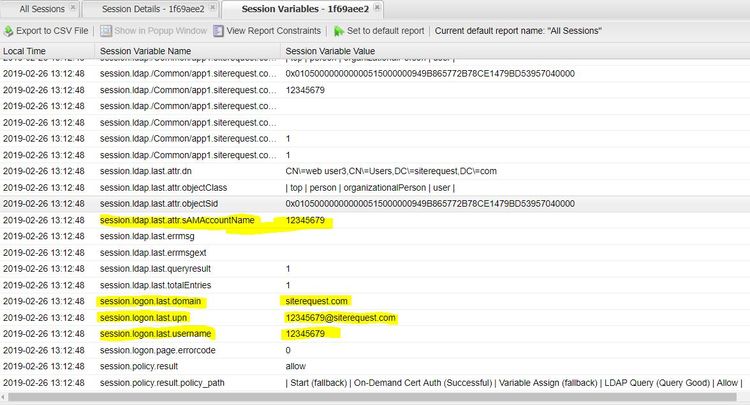Click the Current default report name label
The image size is (750, 405).
pos(518,31)
